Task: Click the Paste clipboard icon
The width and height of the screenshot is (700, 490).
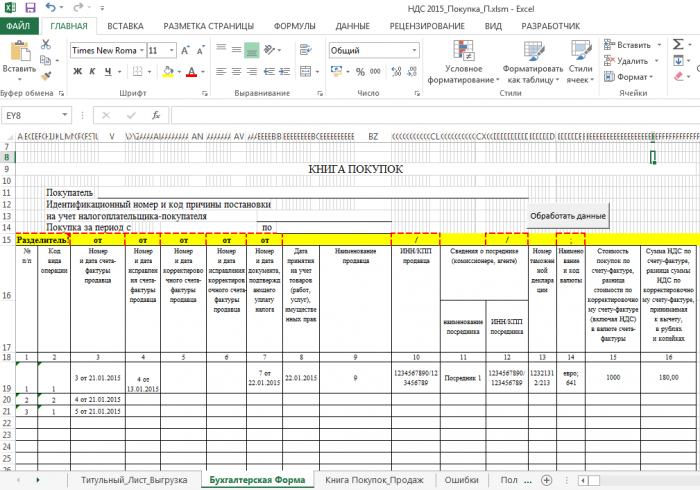Action: pos(19,50)
